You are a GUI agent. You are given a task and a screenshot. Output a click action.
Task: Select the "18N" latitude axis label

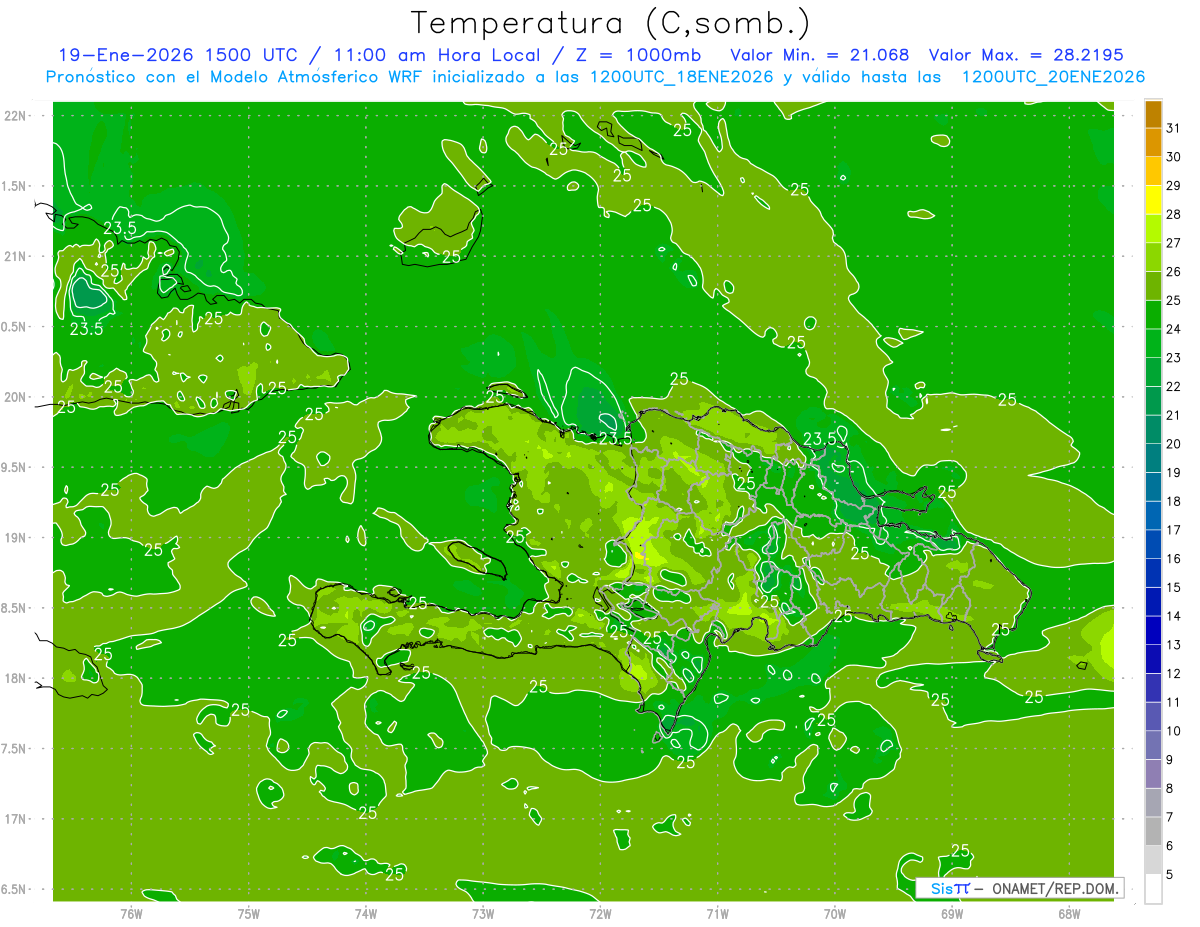[x=14, y=678]
